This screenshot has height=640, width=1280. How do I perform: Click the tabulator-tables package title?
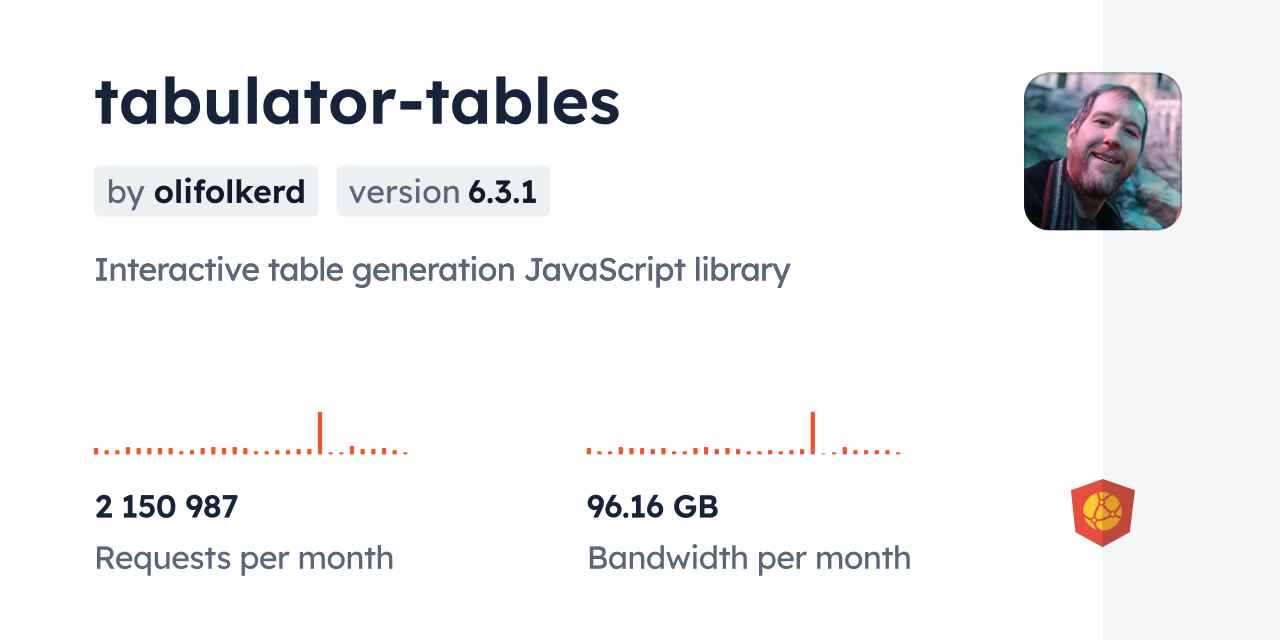(x=357, y=102)
